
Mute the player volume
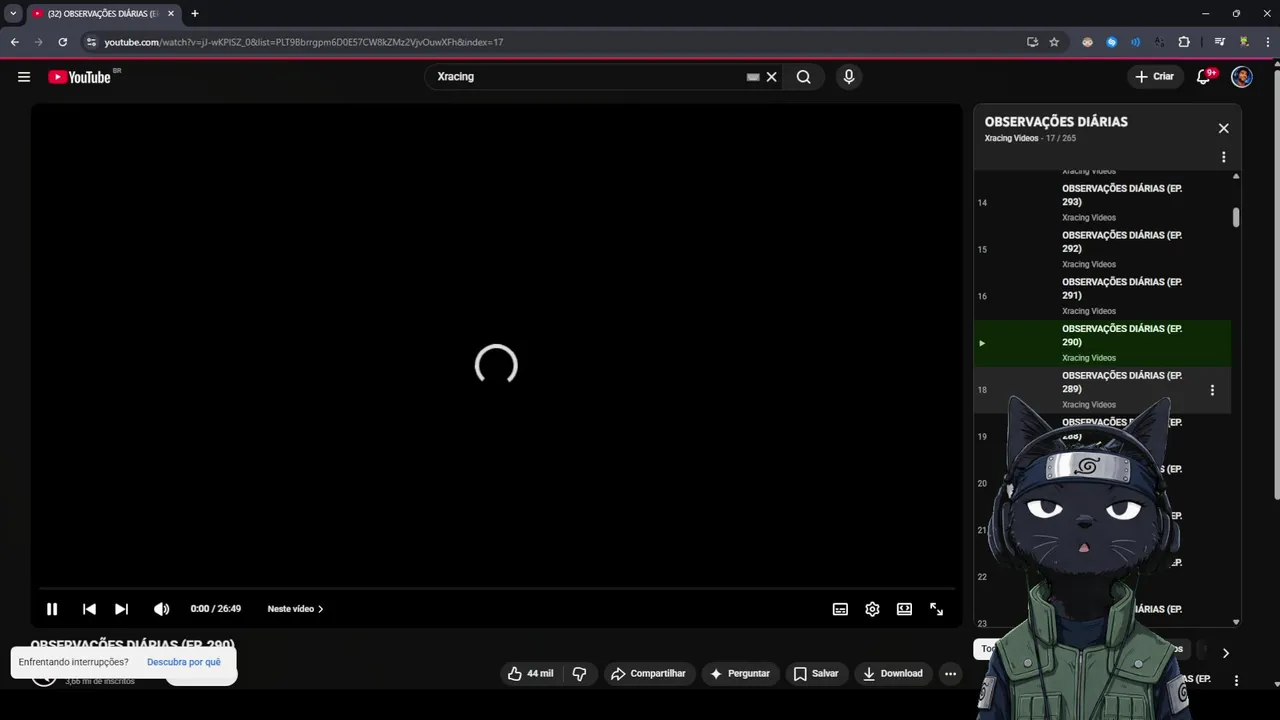pyautogui.click(x=161, y=609)
